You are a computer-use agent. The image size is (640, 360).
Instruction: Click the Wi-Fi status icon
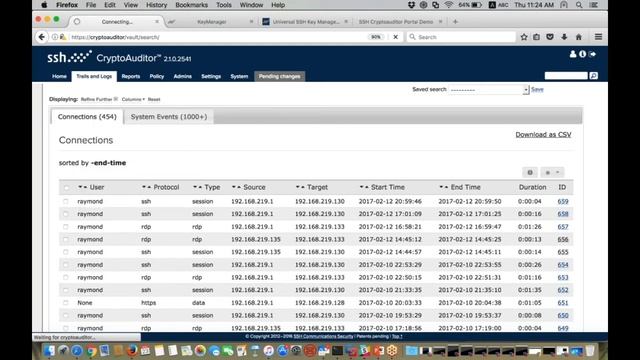coord(449,5)
